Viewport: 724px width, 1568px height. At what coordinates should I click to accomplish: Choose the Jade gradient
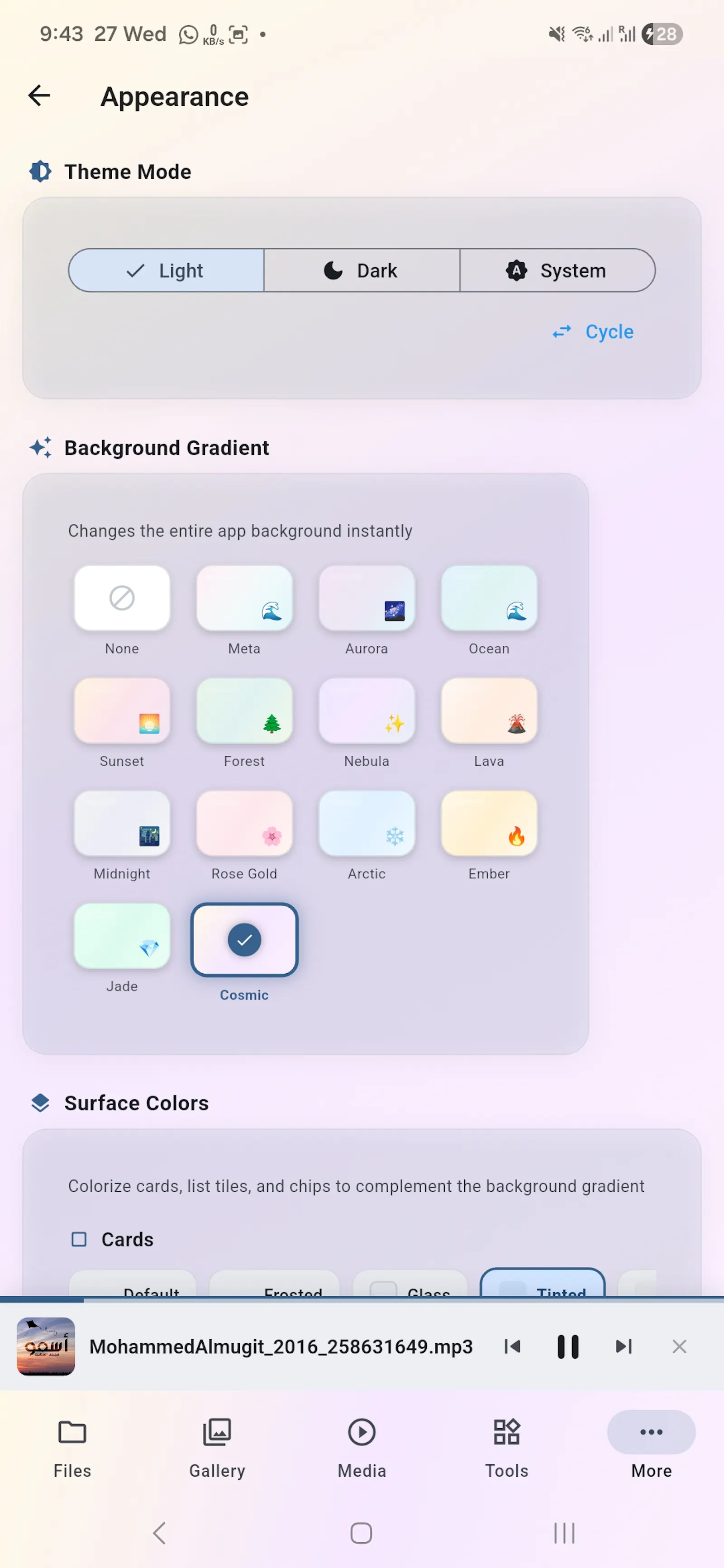coord(122,936)
